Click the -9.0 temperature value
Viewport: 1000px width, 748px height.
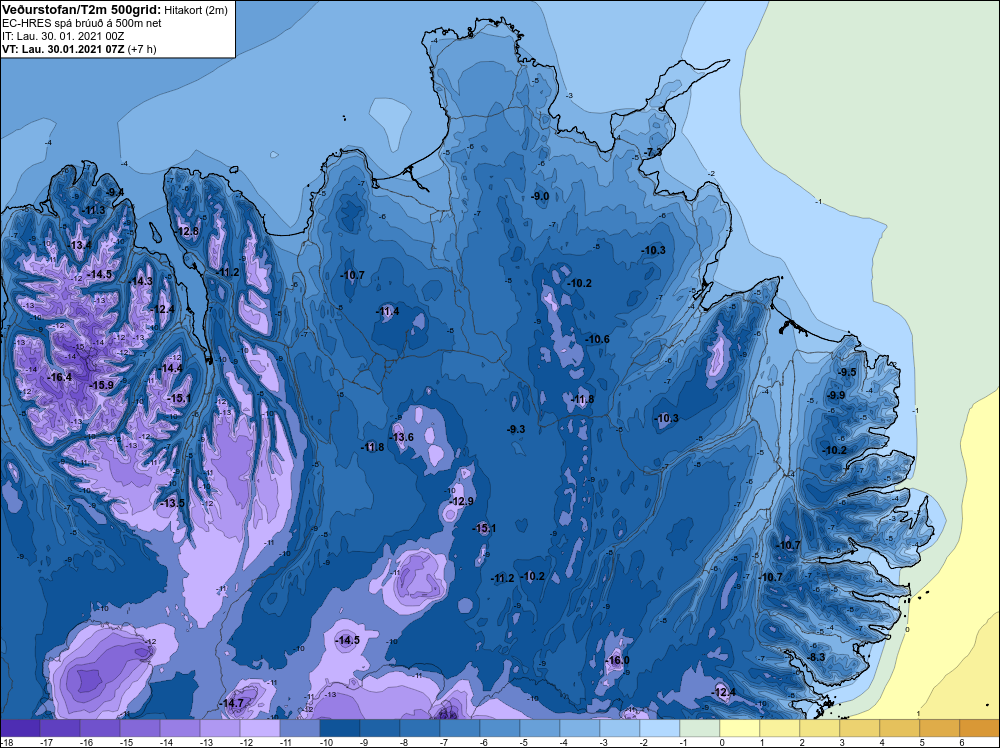540,196
